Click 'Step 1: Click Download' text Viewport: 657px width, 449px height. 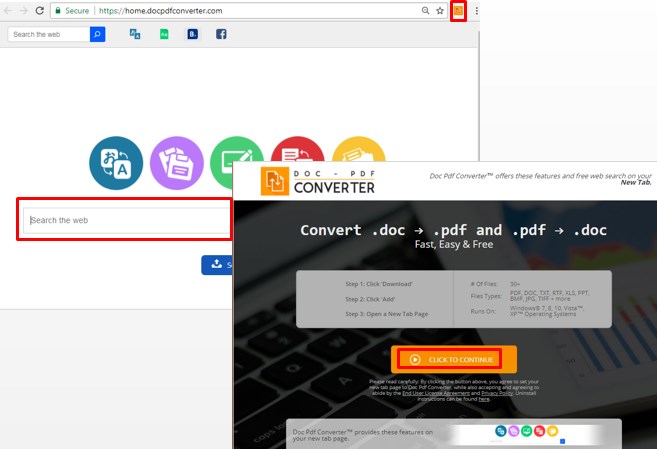click(x=379, y=284)
